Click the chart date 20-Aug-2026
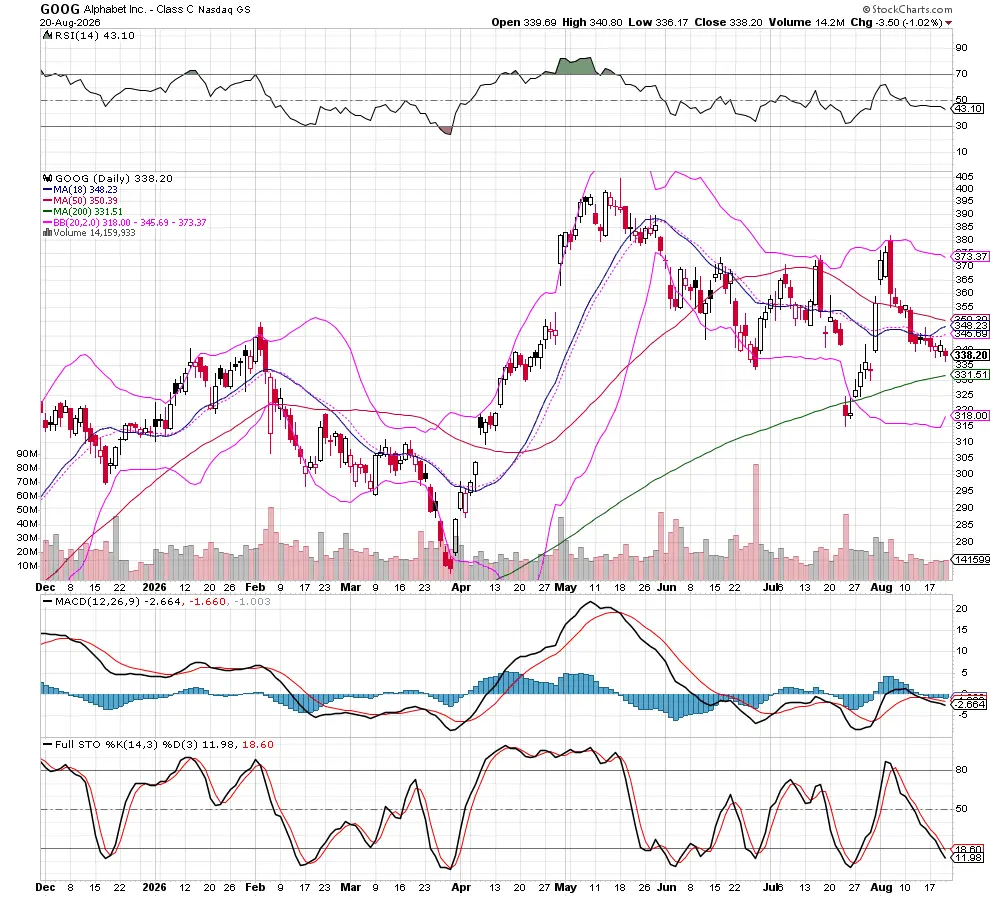The width and height of the screenshot is (990, 897). [70, 23]
